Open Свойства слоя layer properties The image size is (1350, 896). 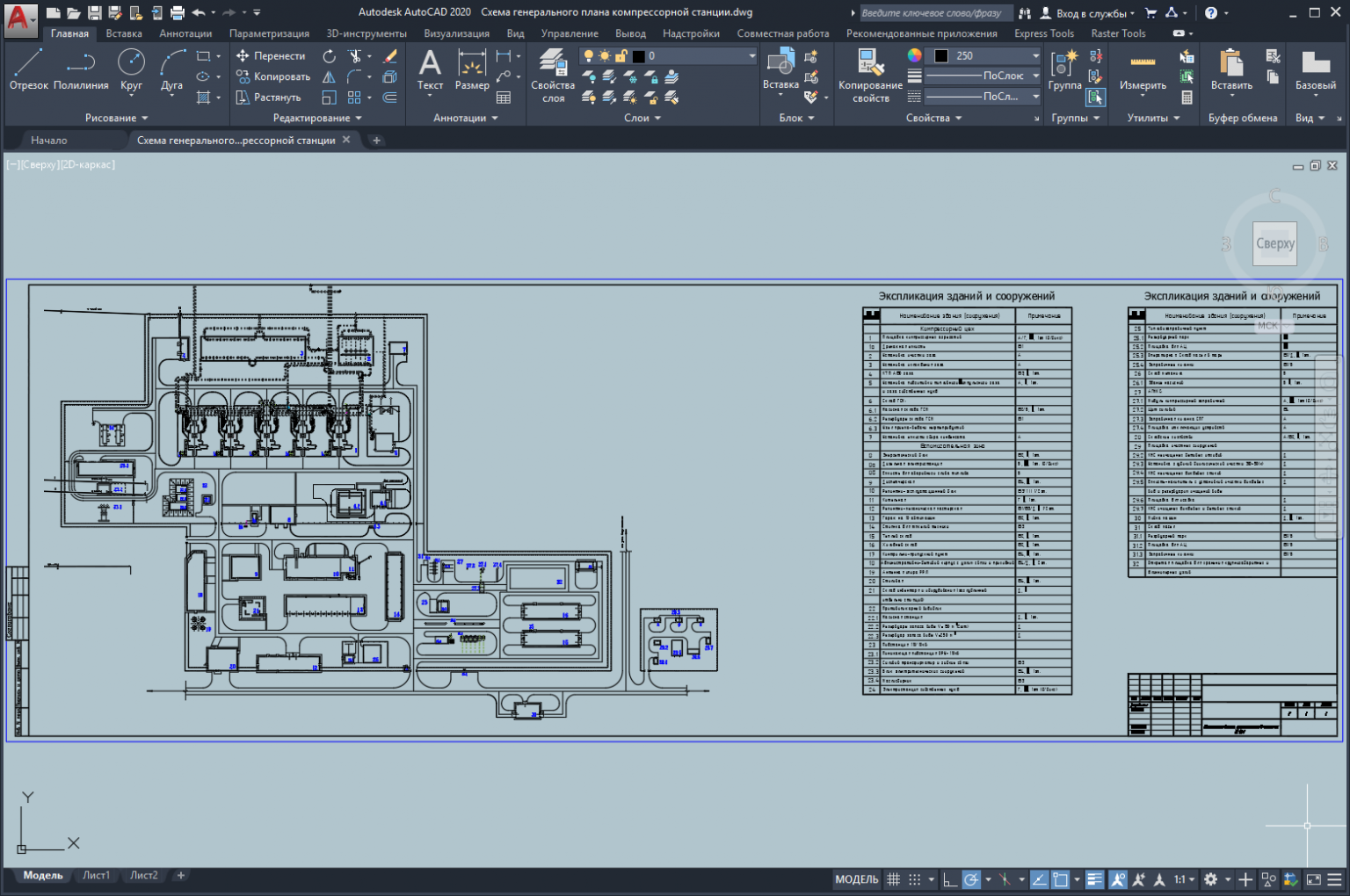point(553,76)
